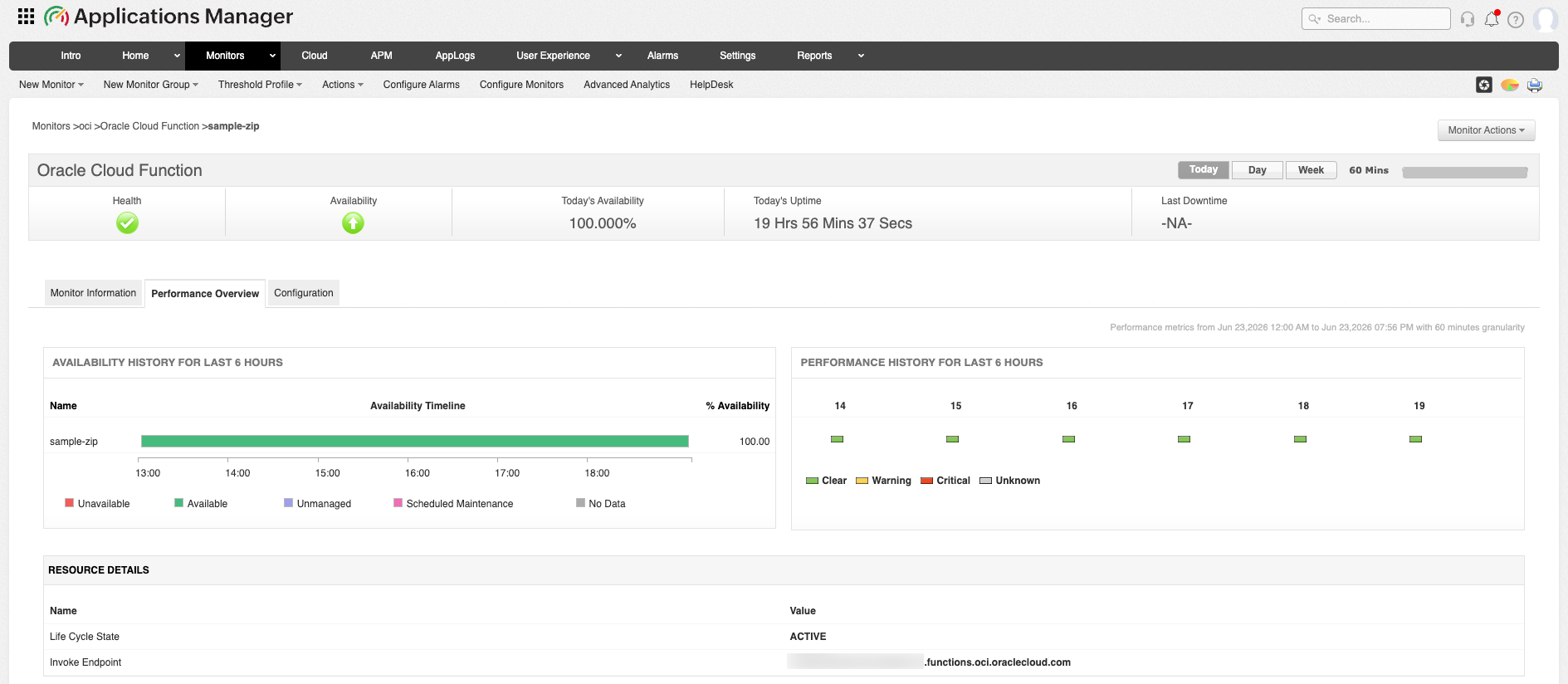Viewport: 1568px width, 684px height.
Task: Expand the User Experience menu arrow
Action: 618,56
